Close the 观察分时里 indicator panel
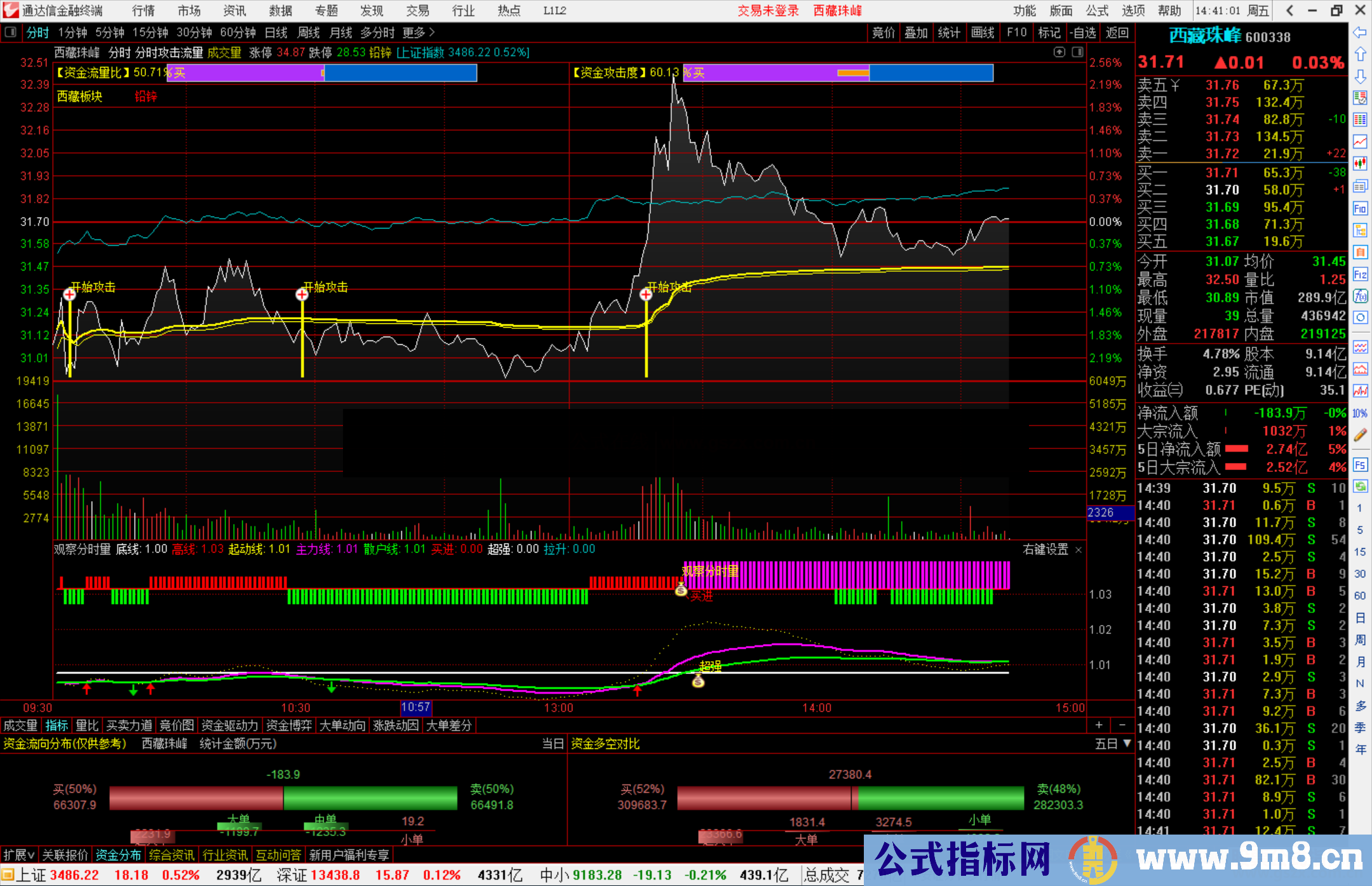Screen dimensions: 1372x886 tap(1079, 550)
